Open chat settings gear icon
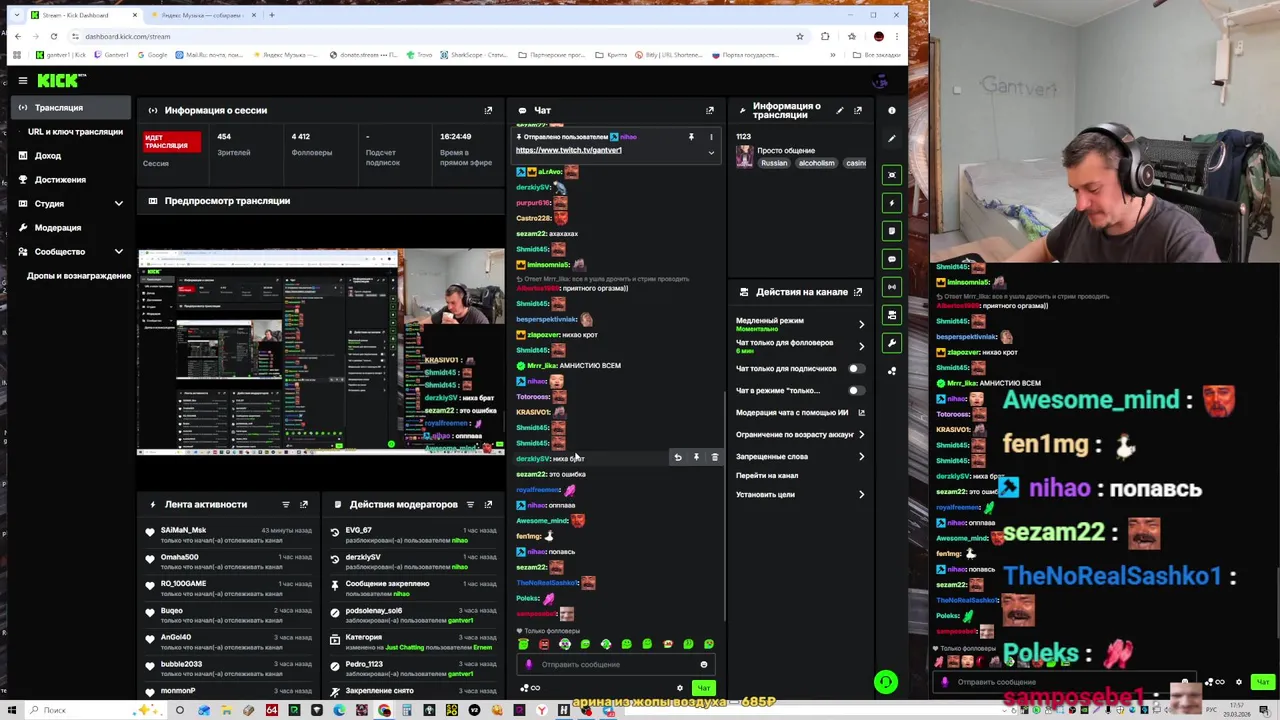Viewport: 1280px width, 720px height. (x=680, y=688)
